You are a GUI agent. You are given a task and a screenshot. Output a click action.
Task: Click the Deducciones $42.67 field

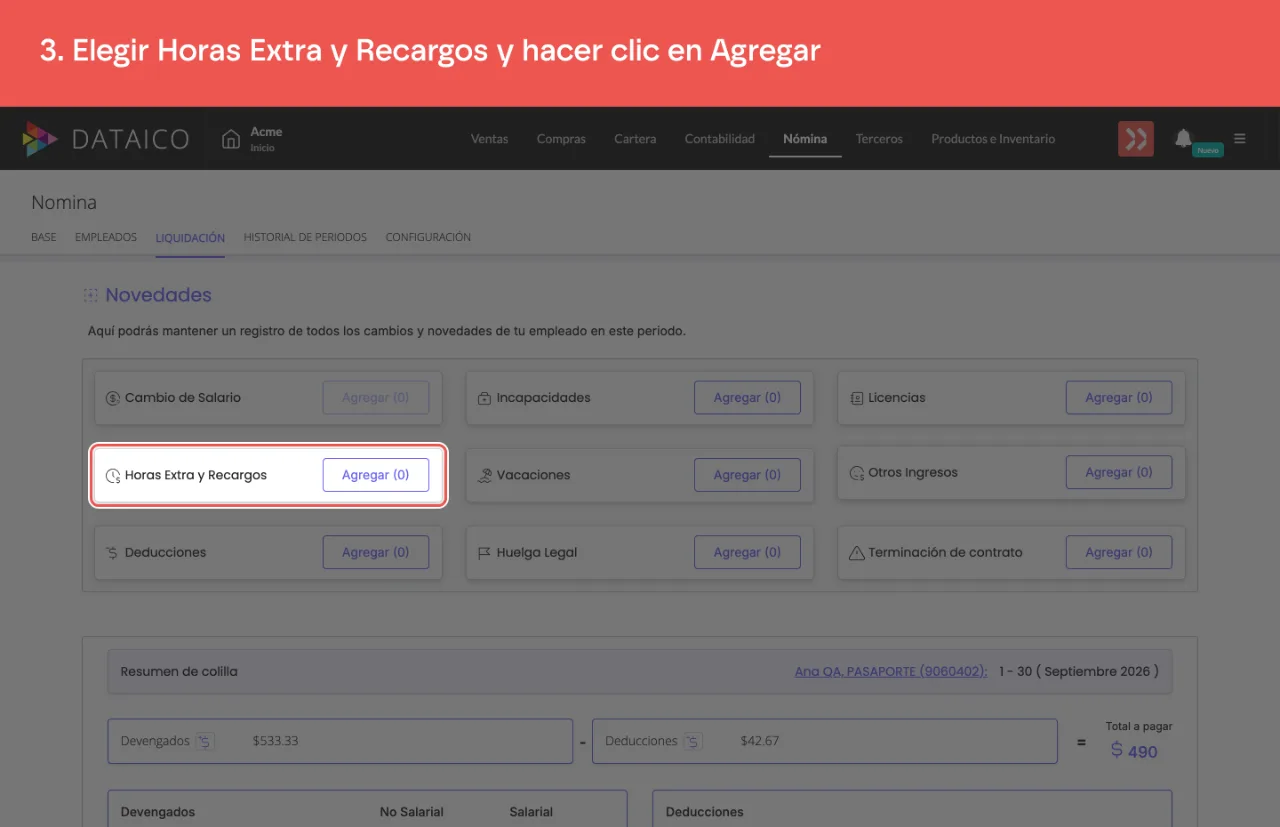825,741
